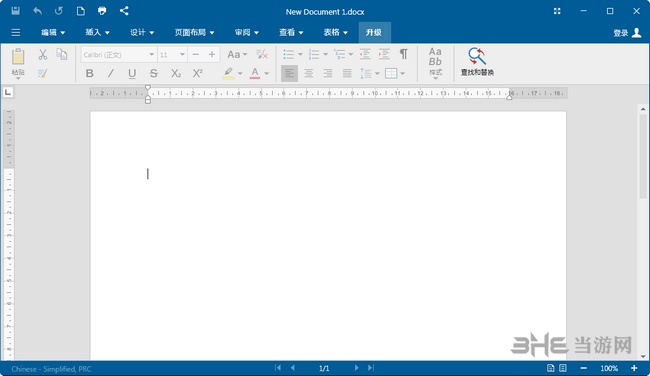Open the 插入 menu

click(x=97, y=32)
